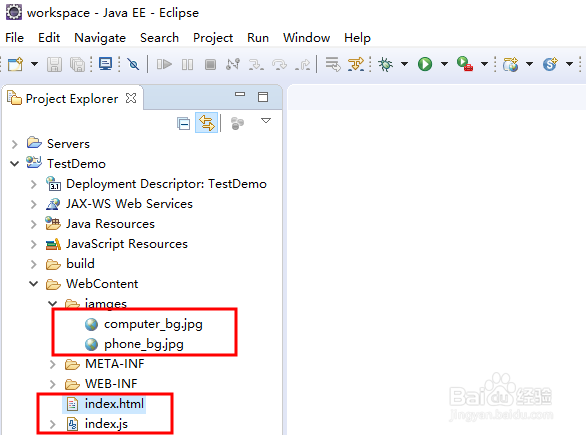Open the External Tools dropdown arrow

tap(484, 64)
